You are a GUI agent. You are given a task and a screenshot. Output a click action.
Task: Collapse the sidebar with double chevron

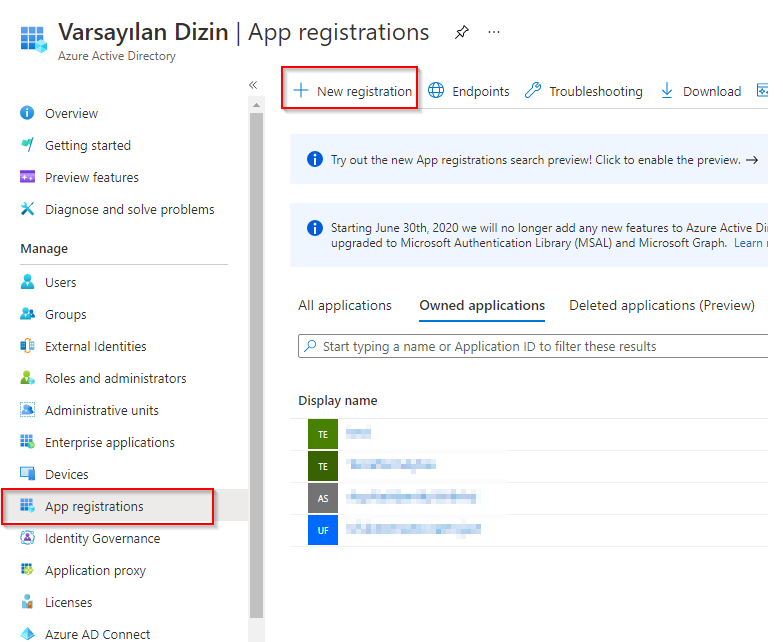pyautogui.click(x=253, y=85)
